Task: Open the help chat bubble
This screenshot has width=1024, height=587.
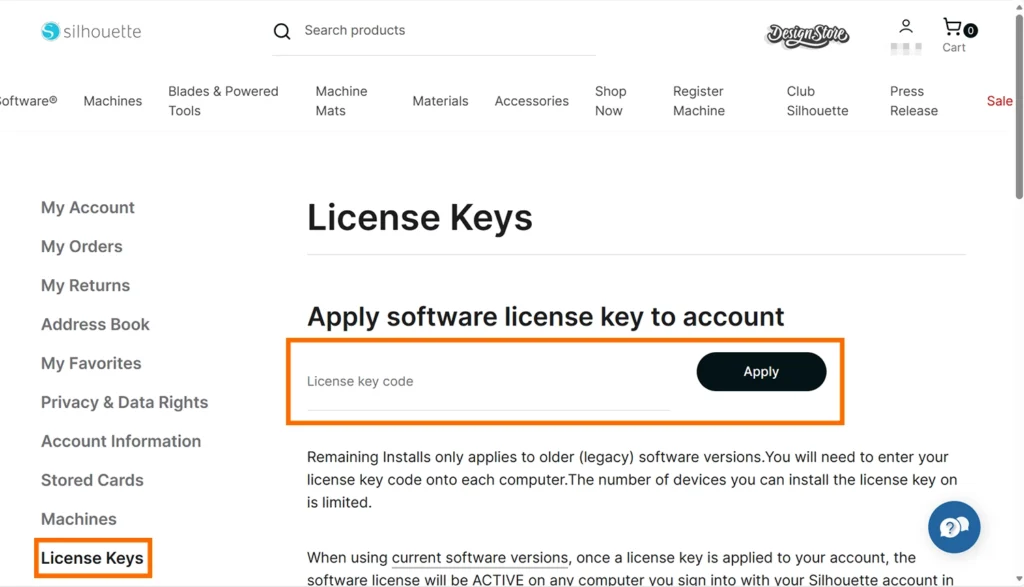Action: pos(954,527)
